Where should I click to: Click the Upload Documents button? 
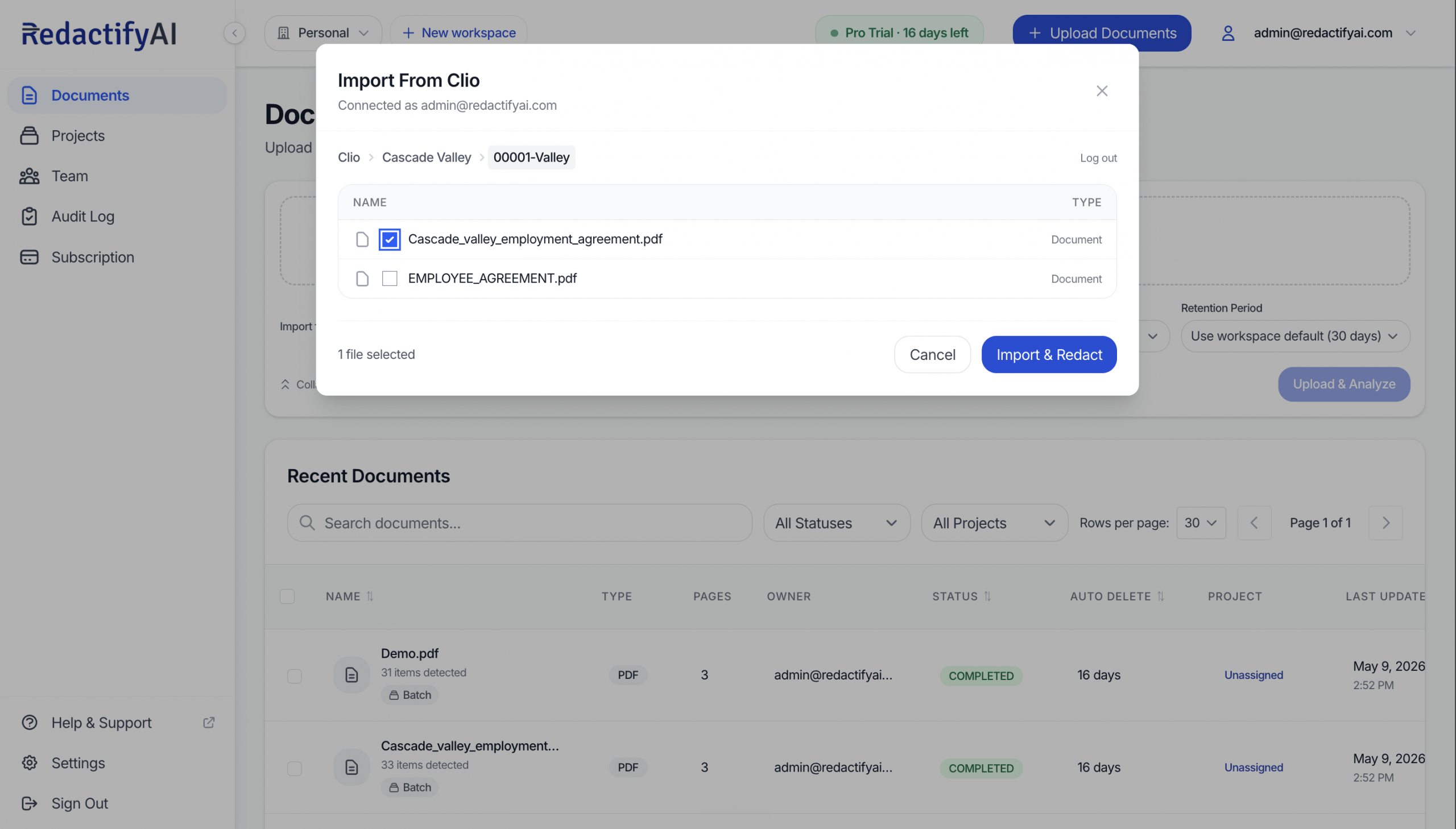click(1102, 33)
